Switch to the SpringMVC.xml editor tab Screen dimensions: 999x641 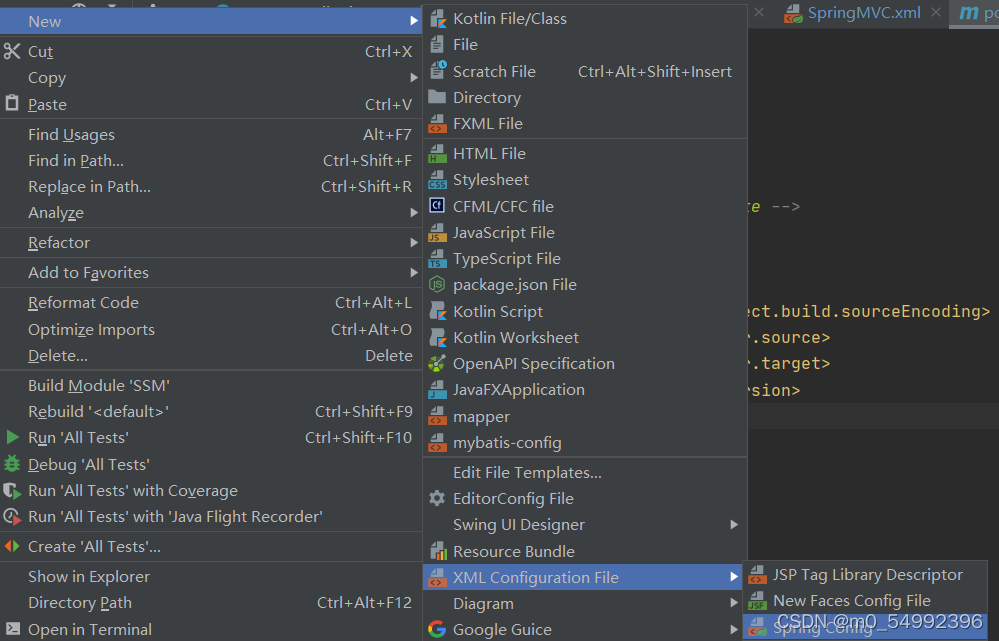tap(863, 13)
